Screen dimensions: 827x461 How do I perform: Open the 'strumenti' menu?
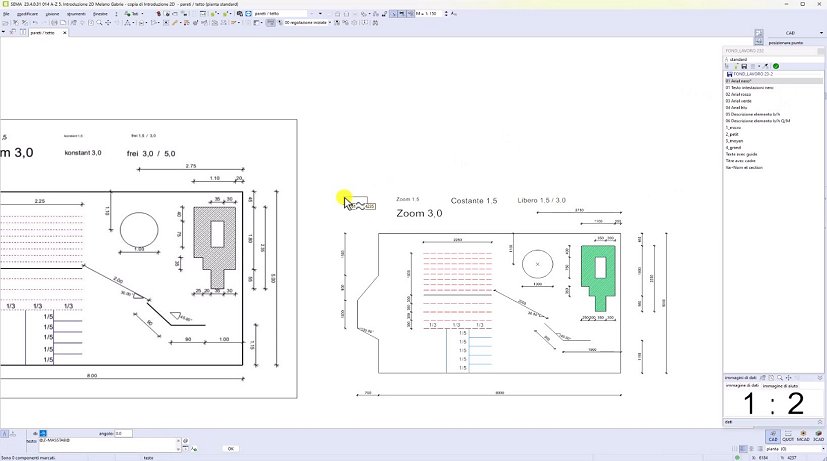point(75,13)
